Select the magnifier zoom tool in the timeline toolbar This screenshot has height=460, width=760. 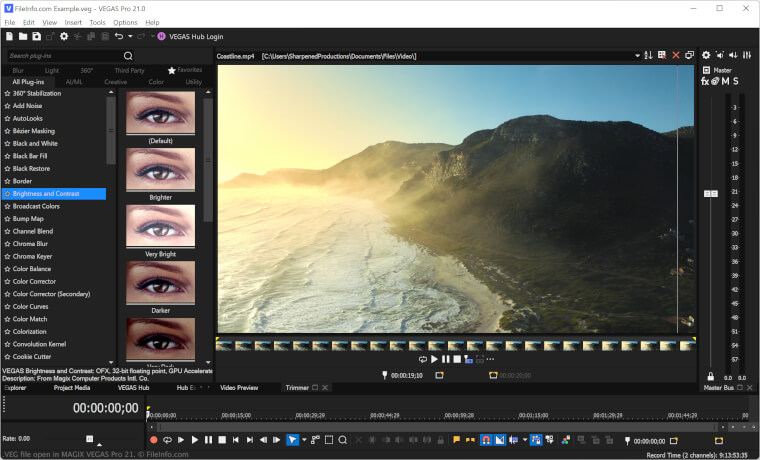(x=342, y=440)
